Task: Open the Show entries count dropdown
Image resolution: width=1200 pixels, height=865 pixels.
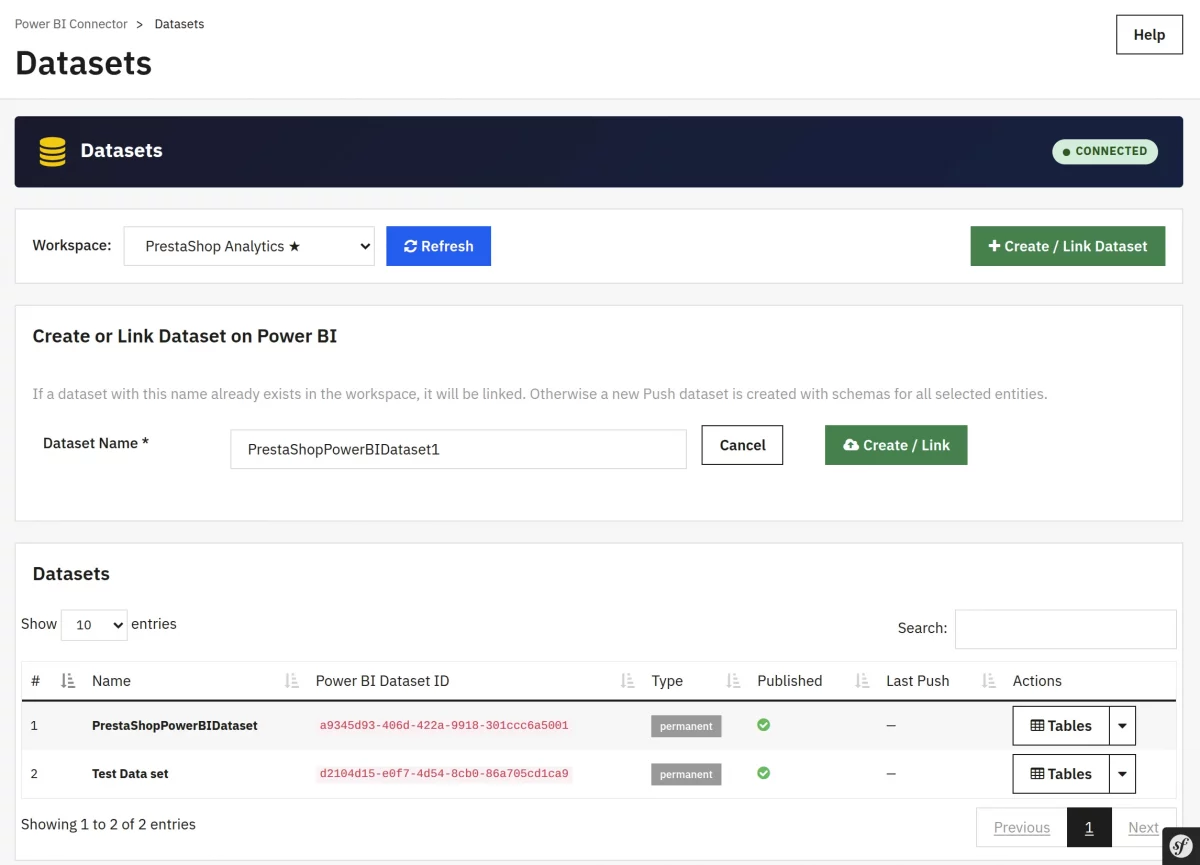Action: tap(94, 624)
